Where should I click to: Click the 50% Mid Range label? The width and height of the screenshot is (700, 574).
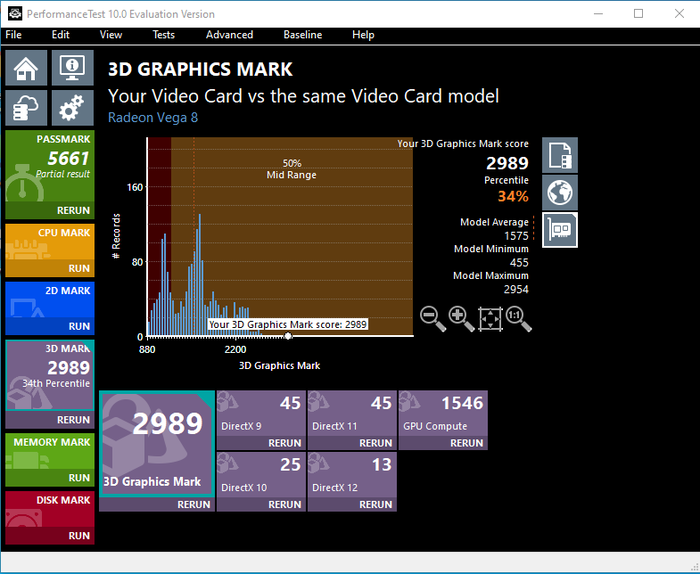click(x=292, y=169)
